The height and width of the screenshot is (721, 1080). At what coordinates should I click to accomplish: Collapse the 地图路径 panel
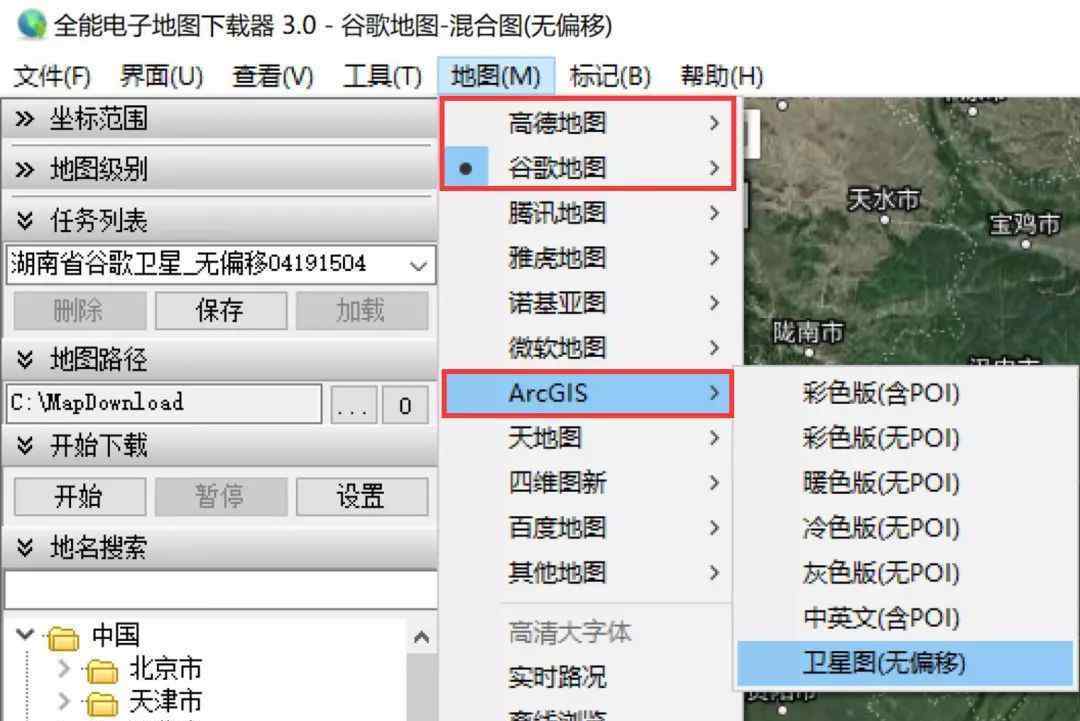point(25,359)
